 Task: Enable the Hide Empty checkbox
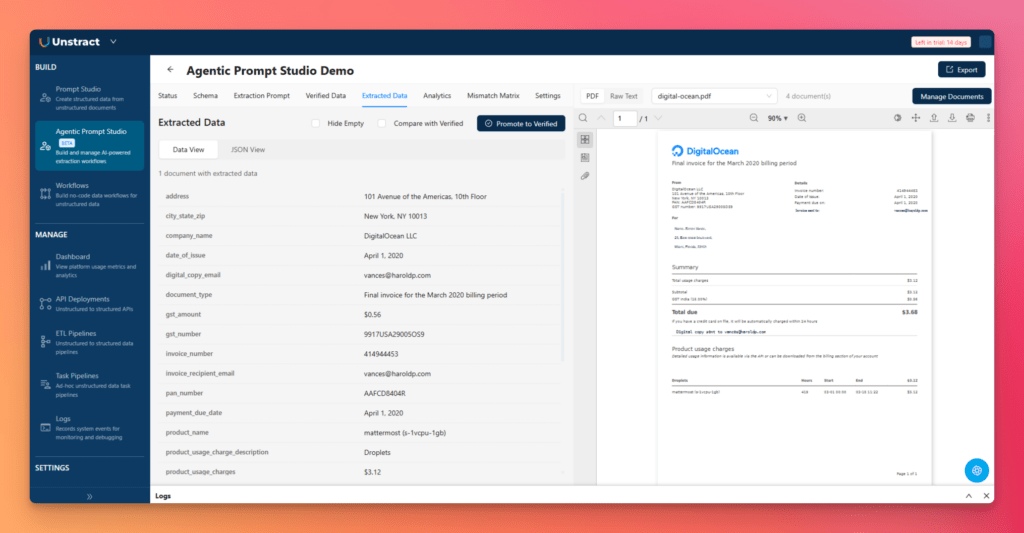point(317,123)
